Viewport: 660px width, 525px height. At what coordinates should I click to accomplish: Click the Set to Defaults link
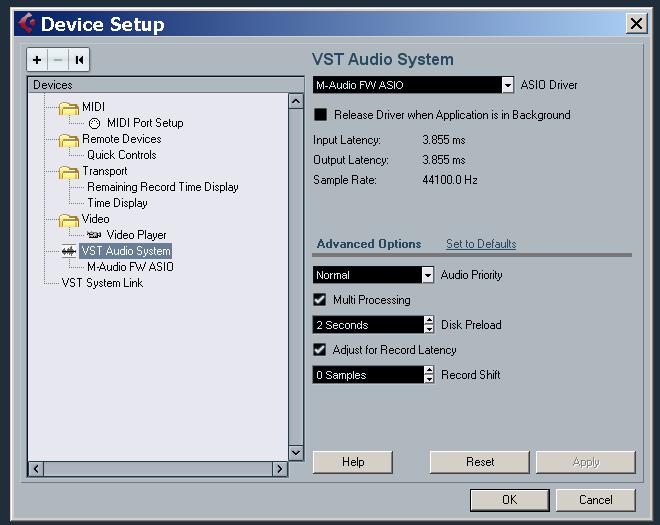point(481,244)
